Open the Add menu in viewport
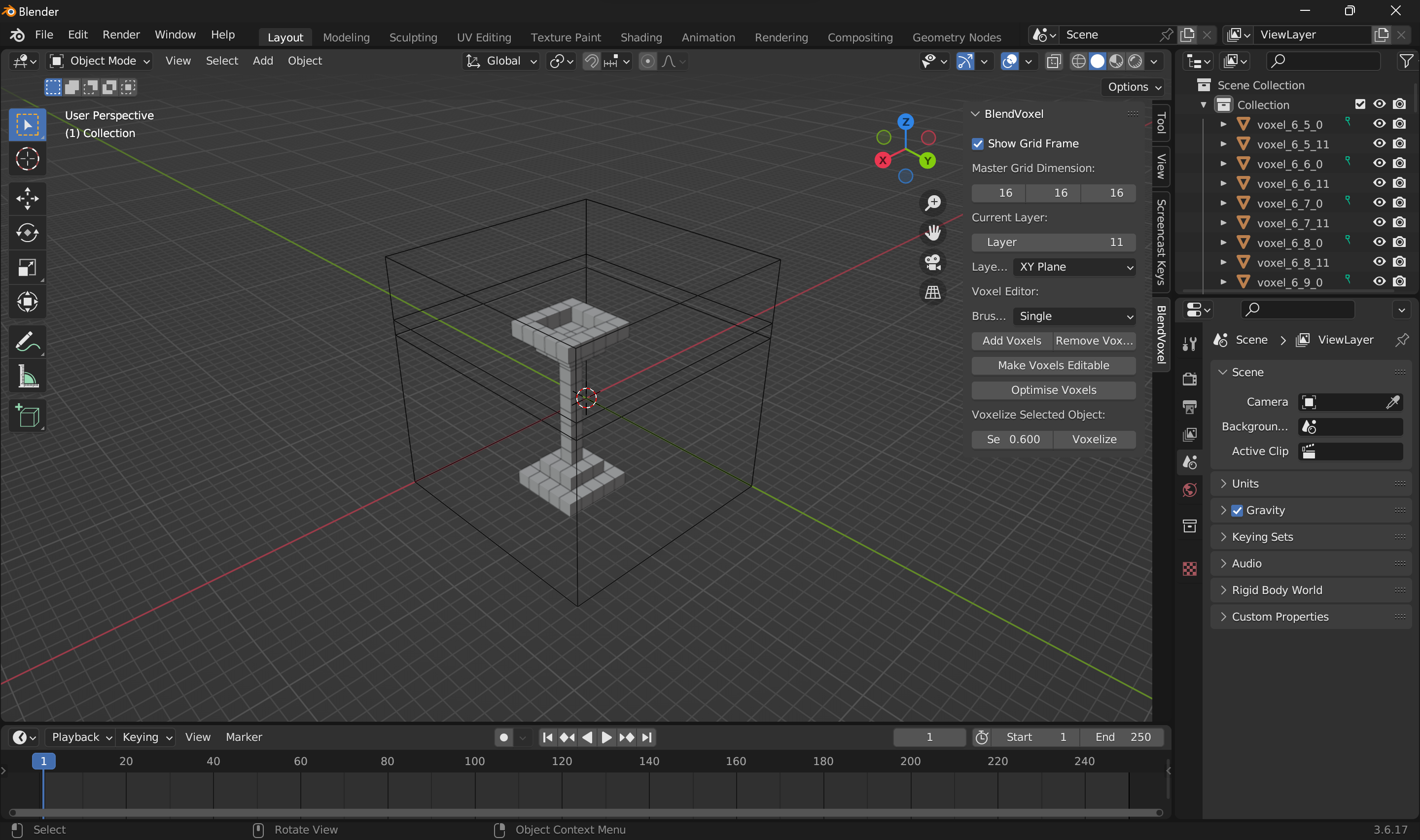Image resolution: width=1420 pixels, height=840 pixels. click(263, 61)
